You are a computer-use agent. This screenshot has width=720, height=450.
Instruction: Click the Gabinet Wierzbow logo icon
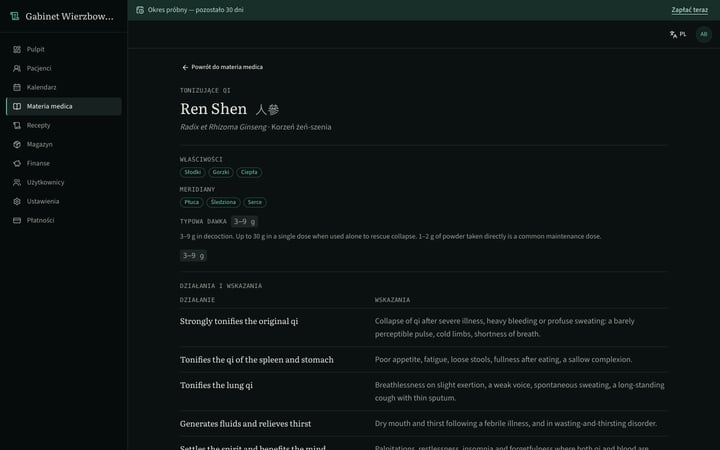point(15,16)
